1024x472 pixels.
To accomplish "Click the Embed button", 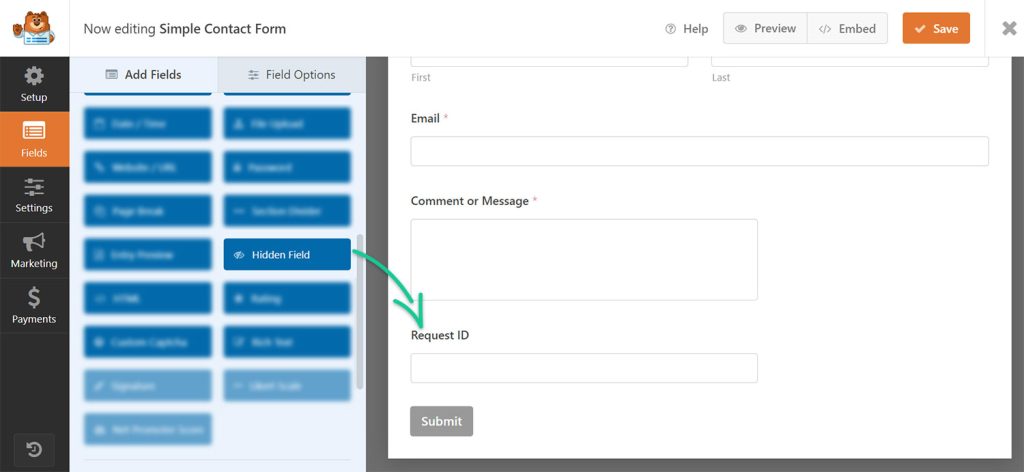I will click(x=847, y=29).
